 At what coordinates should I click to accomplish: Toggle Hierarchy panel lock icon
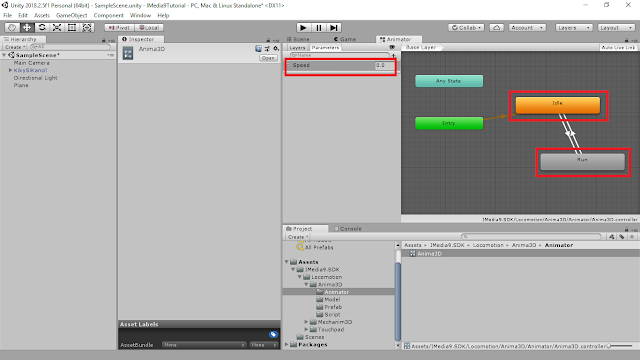(x=103, y=40)
